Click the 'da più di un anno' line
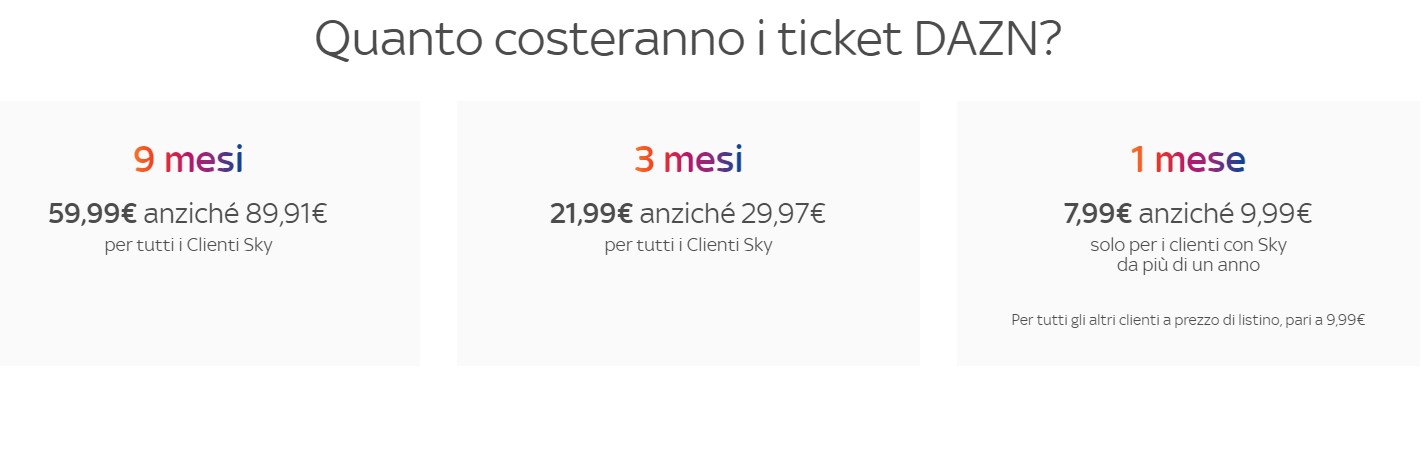1426x456 pixels. [1188, 266]
